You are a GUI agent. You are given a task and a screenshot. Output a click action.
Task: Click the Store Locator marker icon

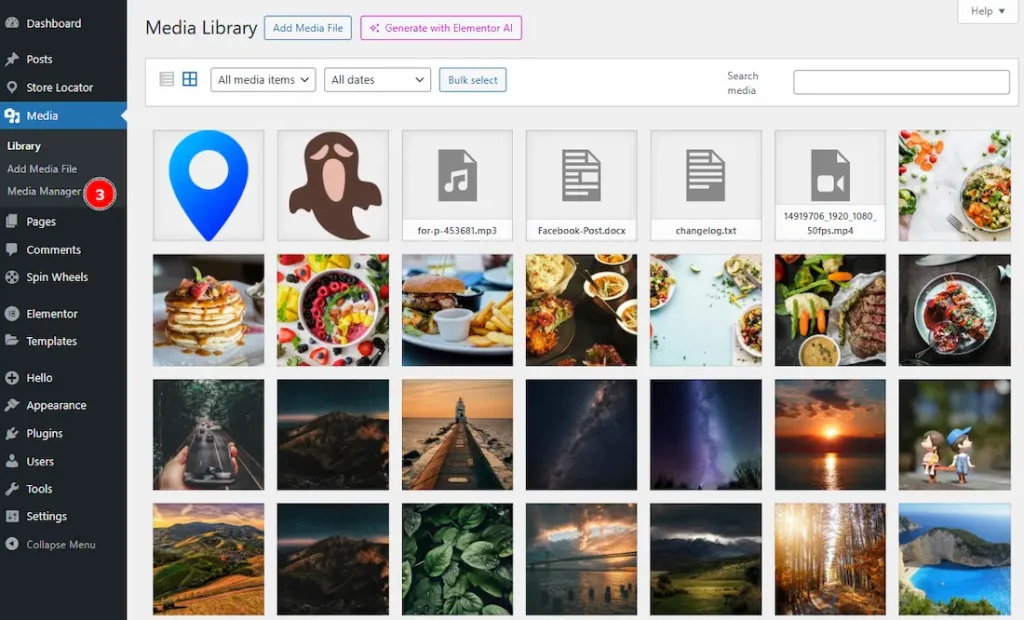click(x=12, y=87)
